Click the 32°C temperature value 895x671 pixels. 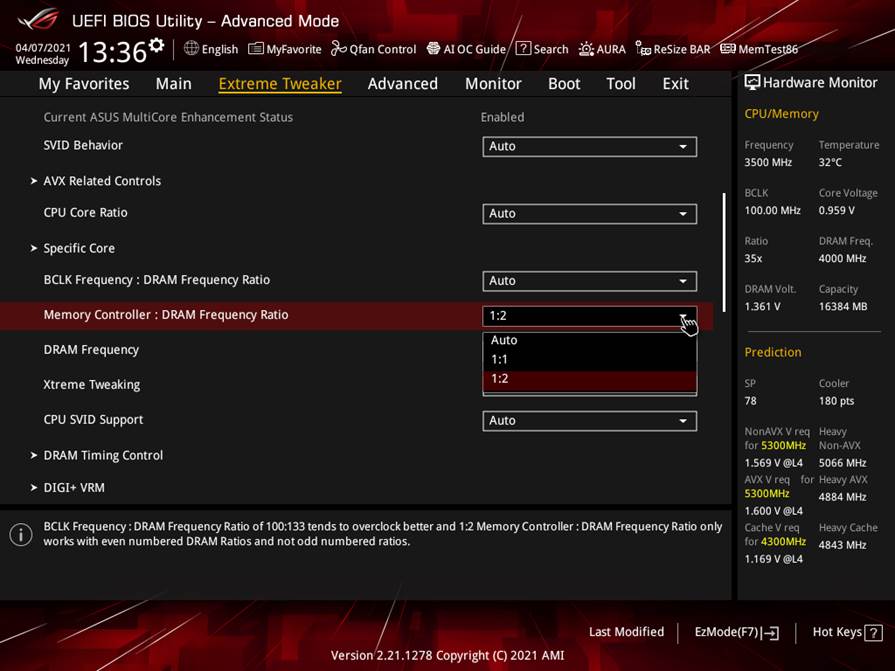pos(830,163)
